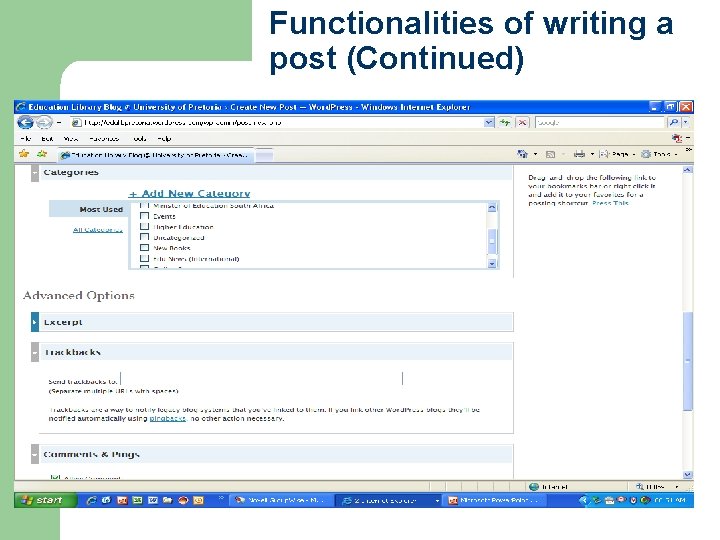This screenshot has height=540, width=720.
Task: Check the Events category checkbox
Action: pyautogui.click(x=144, y=216)
